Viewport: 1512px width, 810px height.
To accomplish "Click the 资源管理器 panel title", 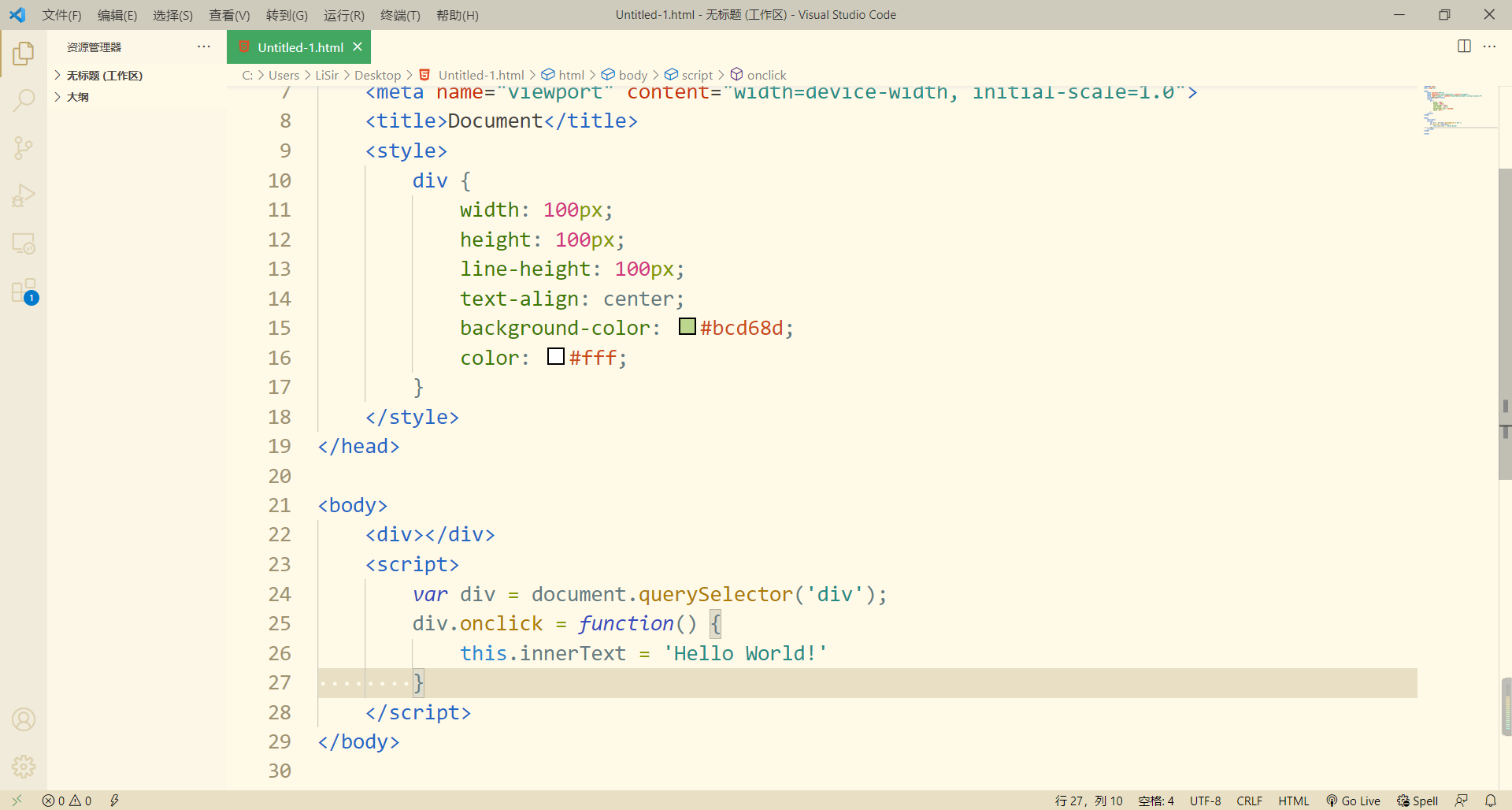I will point(94,47).
